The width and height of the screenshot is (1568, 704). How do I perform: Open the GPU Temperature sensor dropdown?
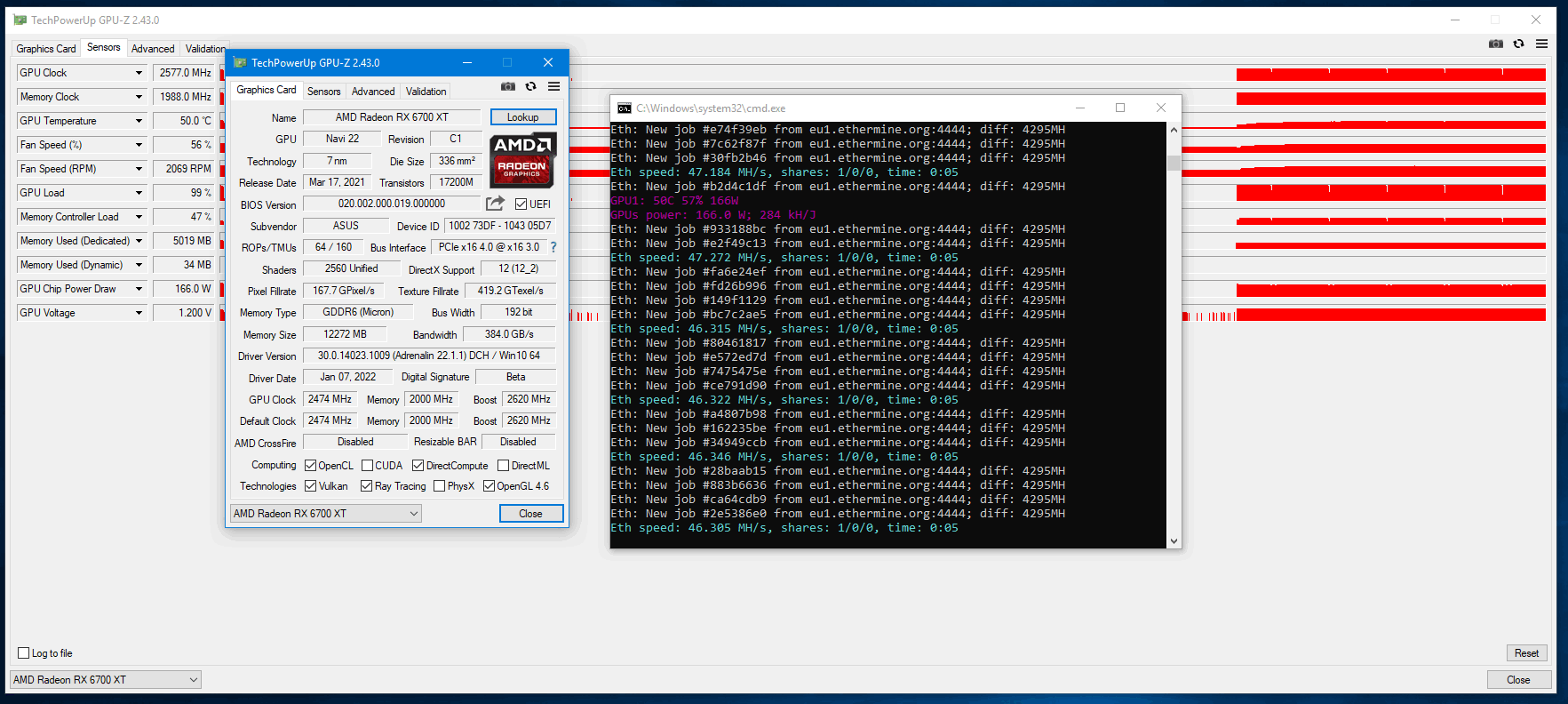coord(139,121)
